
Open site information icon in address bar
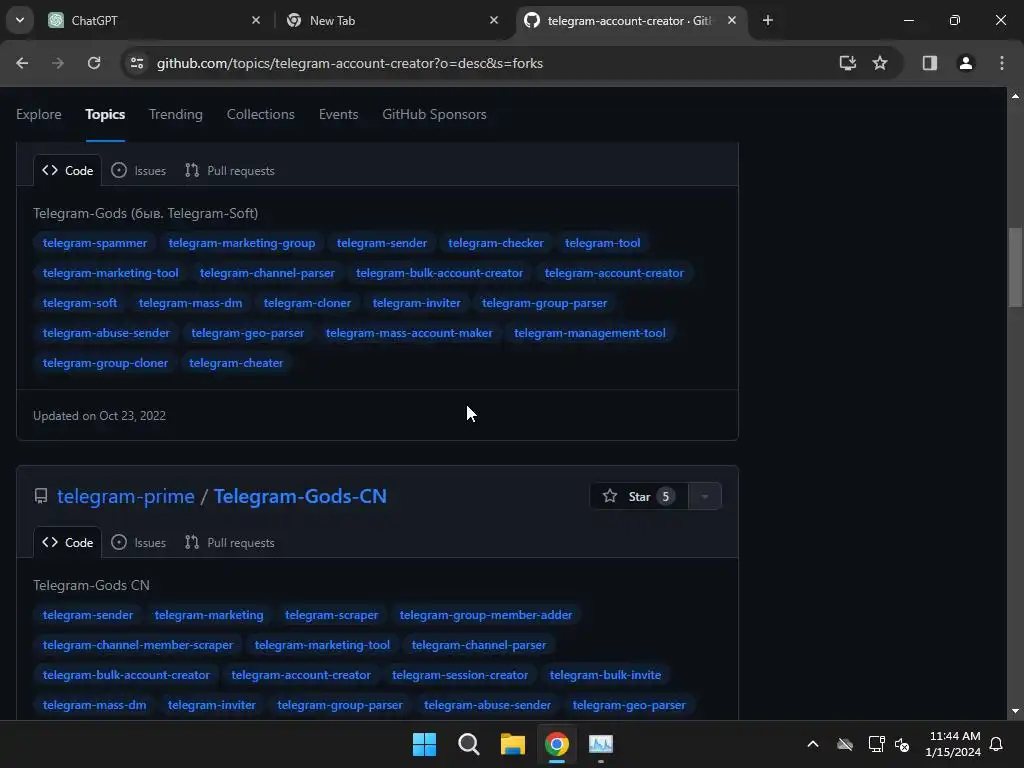[x=137, y=63]
